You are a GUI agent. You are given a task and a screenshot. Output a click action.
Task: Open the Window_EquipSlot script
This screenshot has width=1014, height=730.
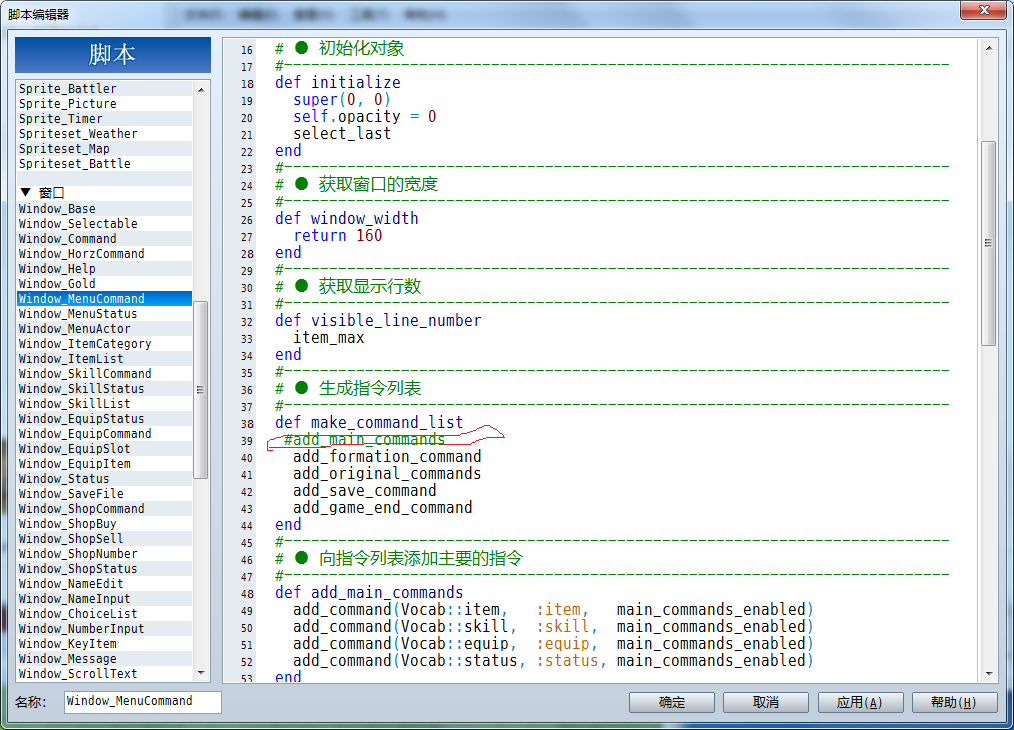104,448
